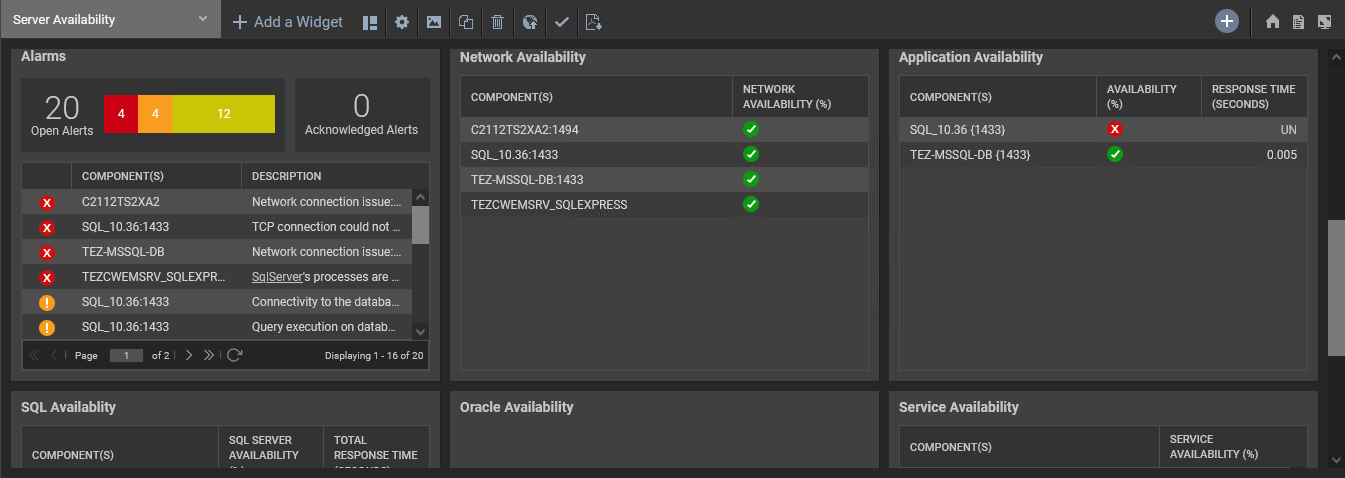Go to next page of alarms
Viewport: 1345px width, 478px height.
pos(188,355)
